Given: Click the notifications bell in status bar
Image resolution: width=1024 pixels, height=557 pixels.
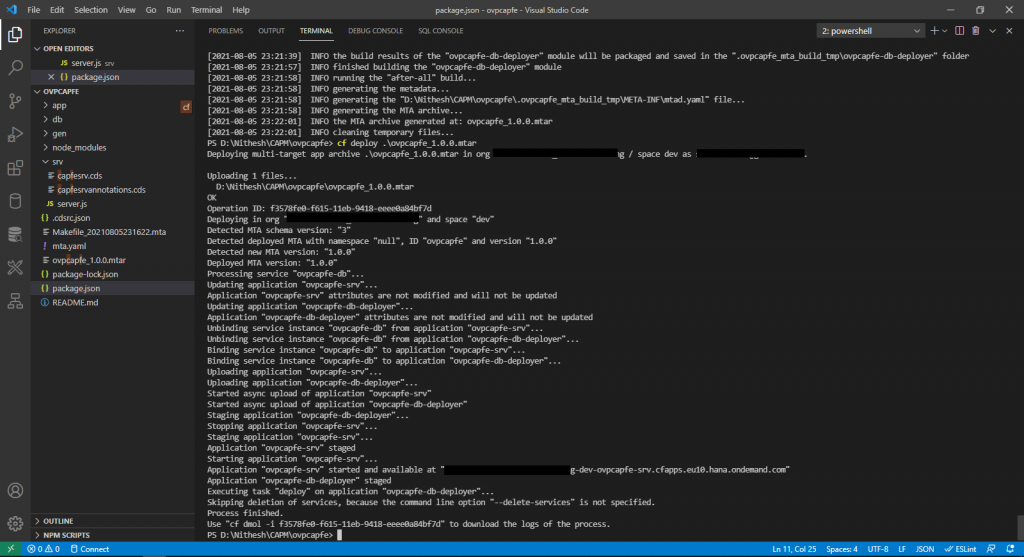Looking at the screenshot, I should coord(1010,549).
